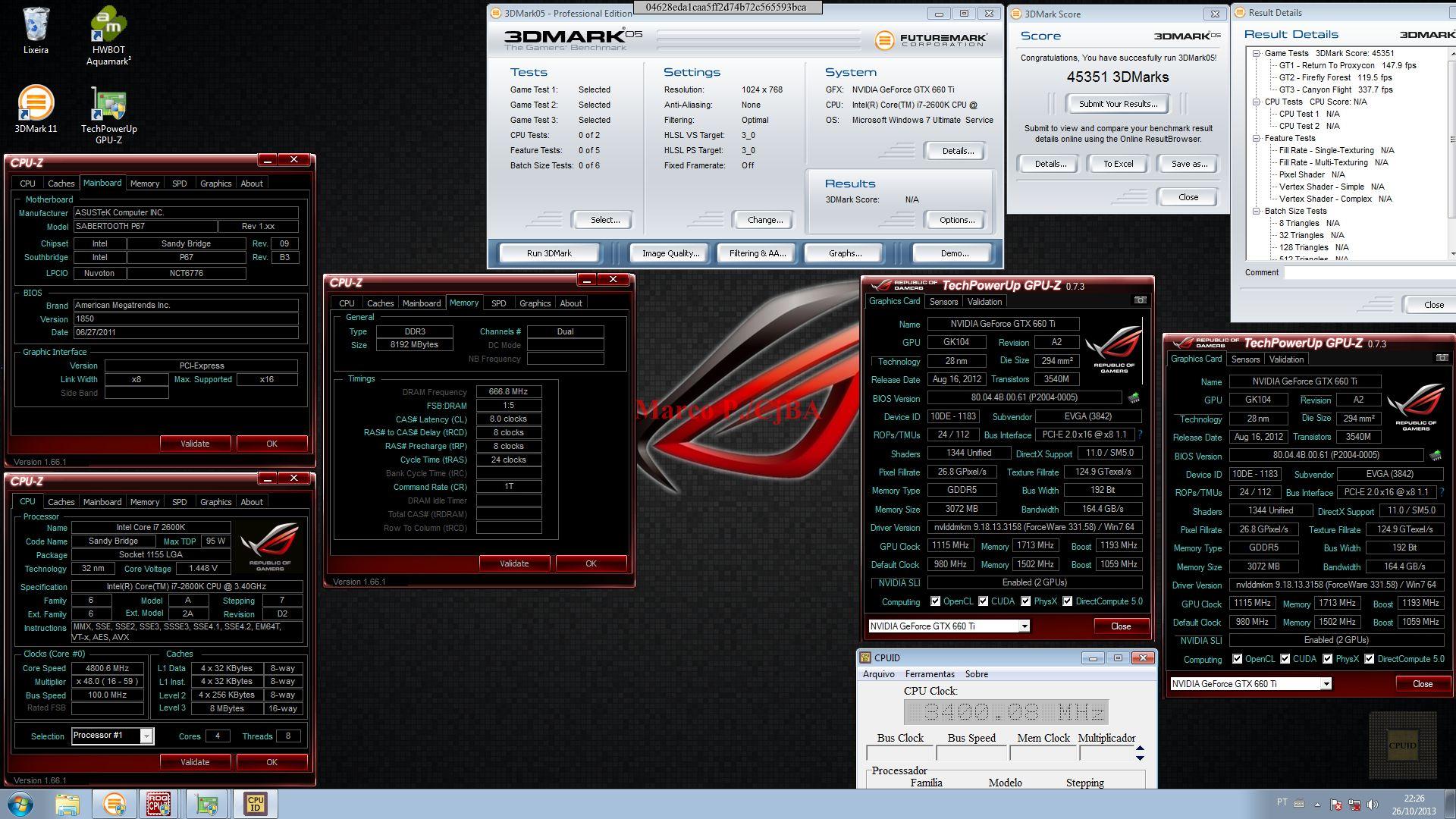Click BIOS save chip icon in GPU-Z window under Result Details
Screen dimensions: 1456x819
[x=1436, y=455]
